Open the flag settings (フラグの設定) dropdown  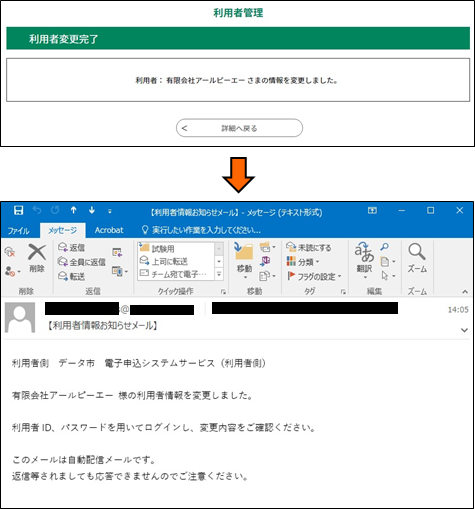click(x=314, y=276)
